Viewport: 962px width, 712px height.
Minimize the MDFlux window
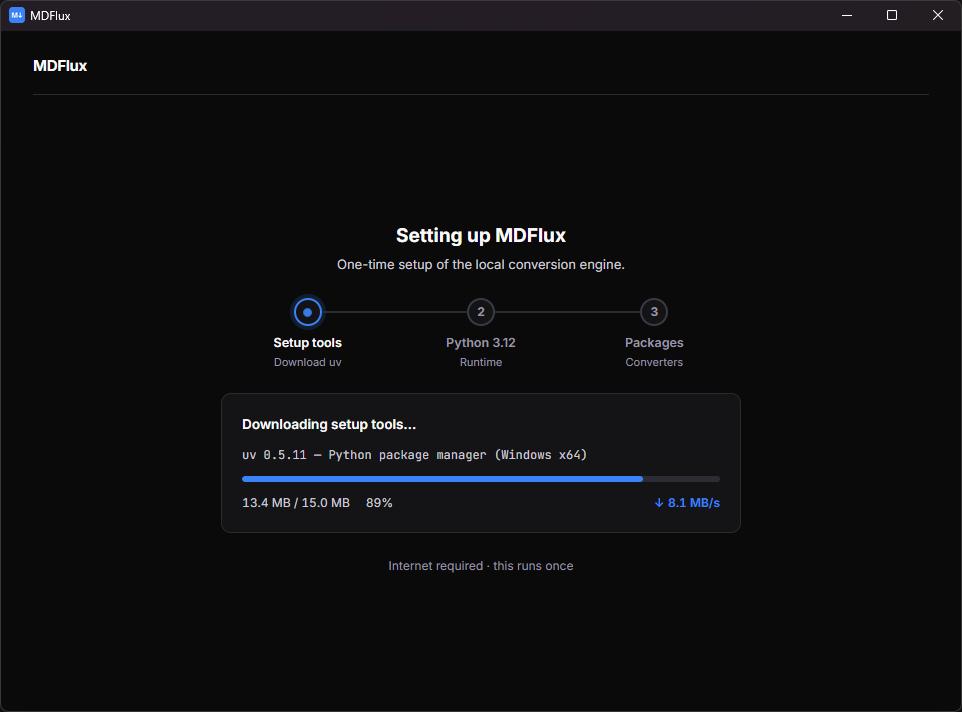(x=847, y=15)
